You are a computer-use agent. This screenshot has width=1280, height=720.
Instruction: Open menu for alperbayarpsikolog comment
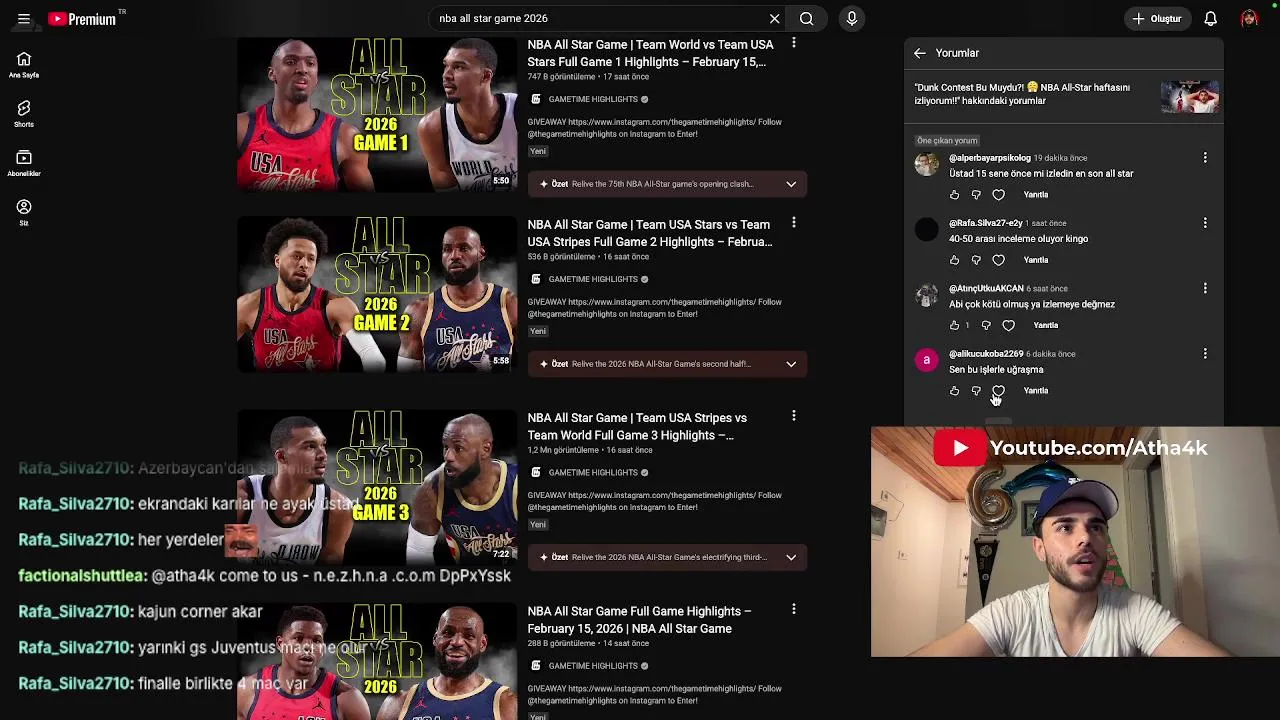(x=1205, y=158)
